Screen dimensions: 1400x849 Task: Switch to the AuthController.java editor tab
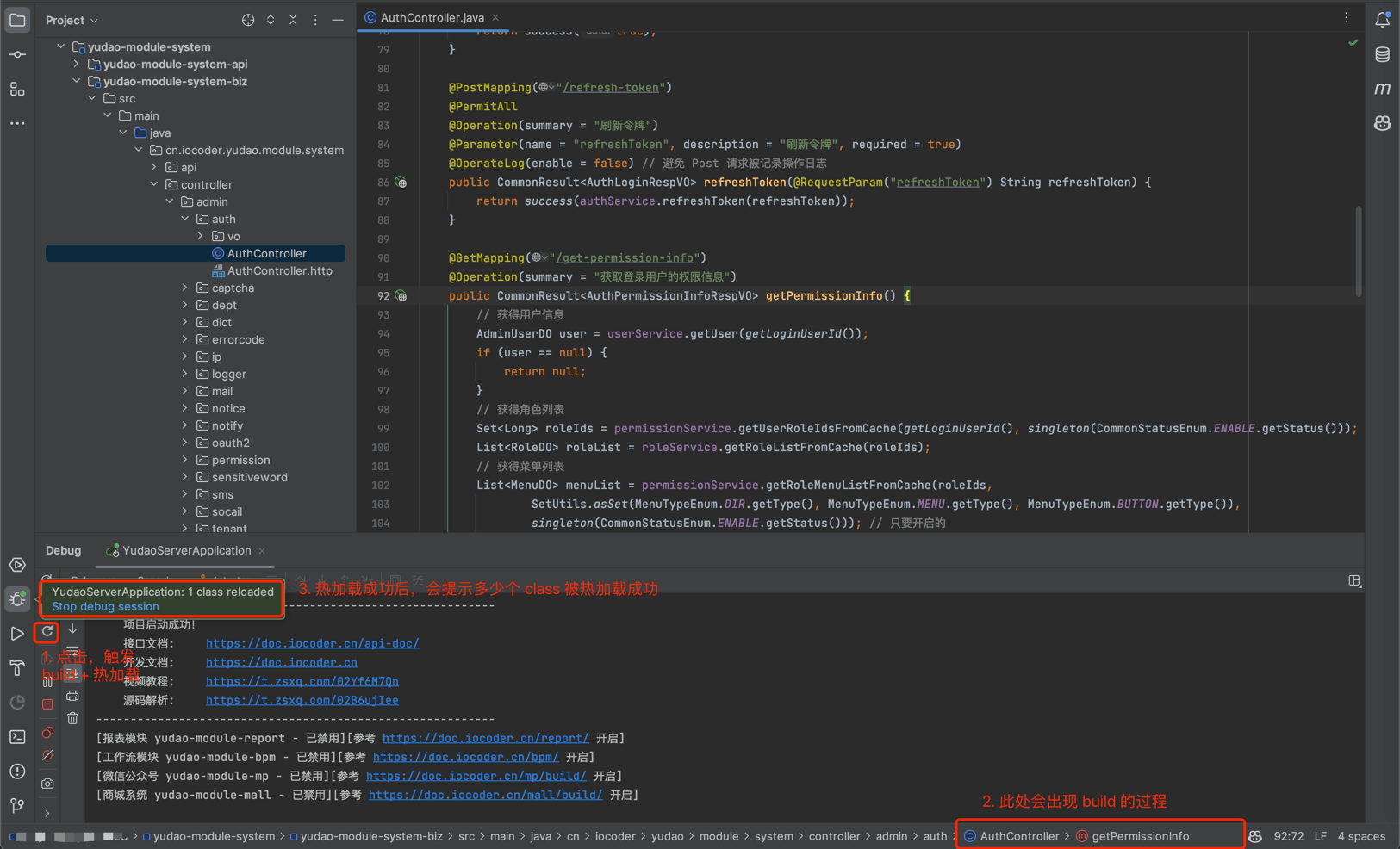click(x=431, y=17)
